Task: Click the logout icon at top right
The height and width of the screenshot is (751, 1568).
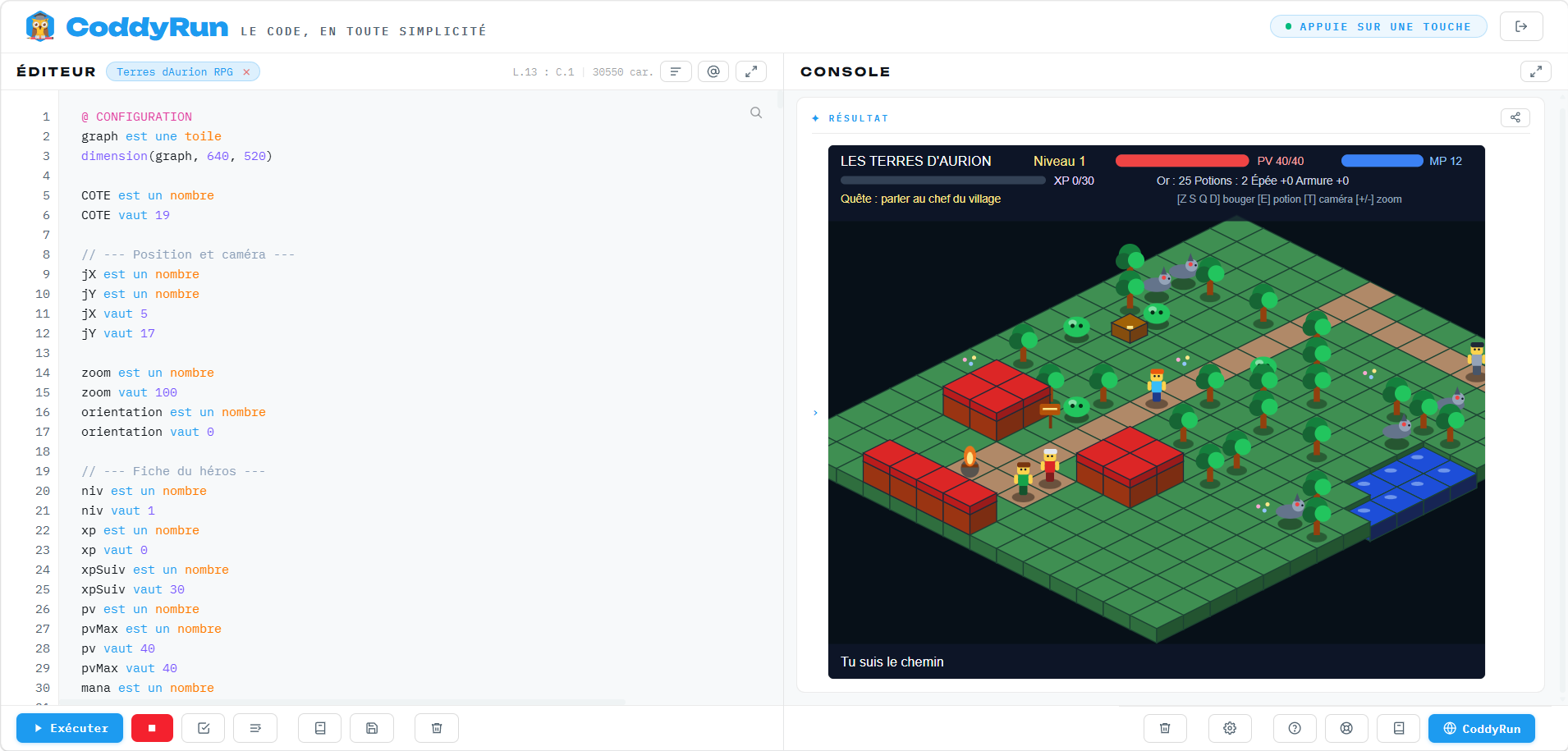Action: tap(1521, 26)
